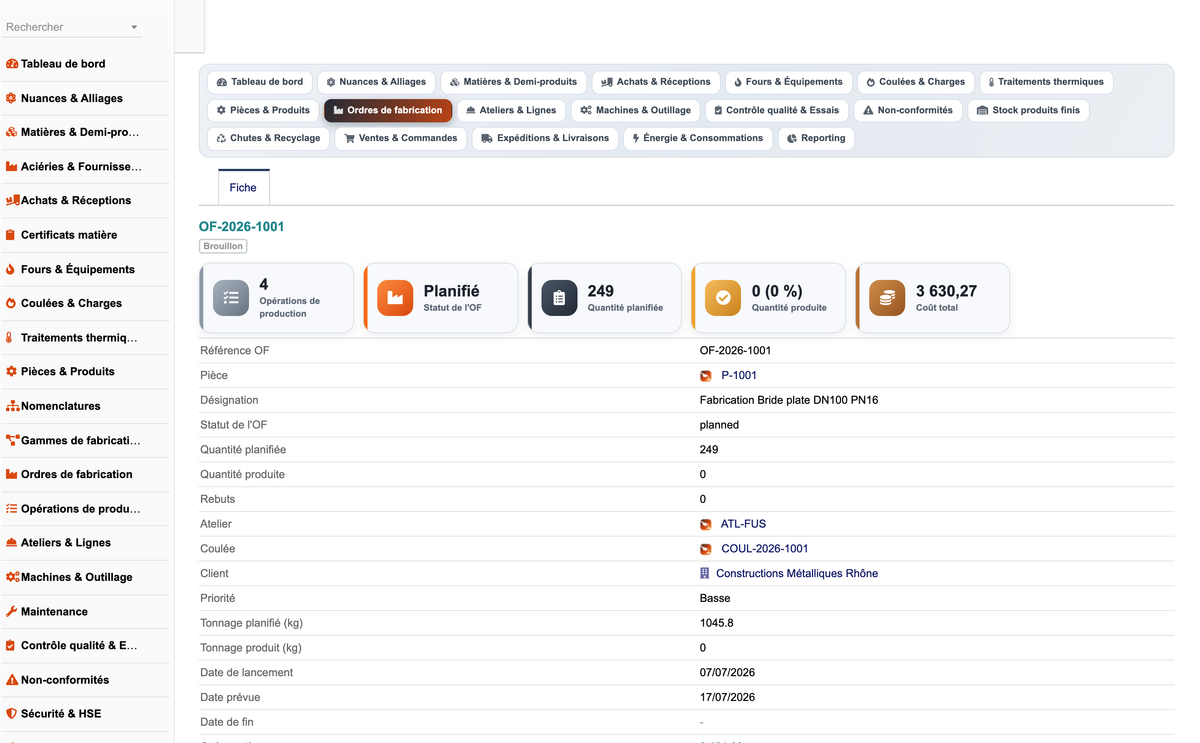This screenshot has height=743, width=1200.
Task: Open Traitements thermiques top menu item
Action: point(1045,82)
